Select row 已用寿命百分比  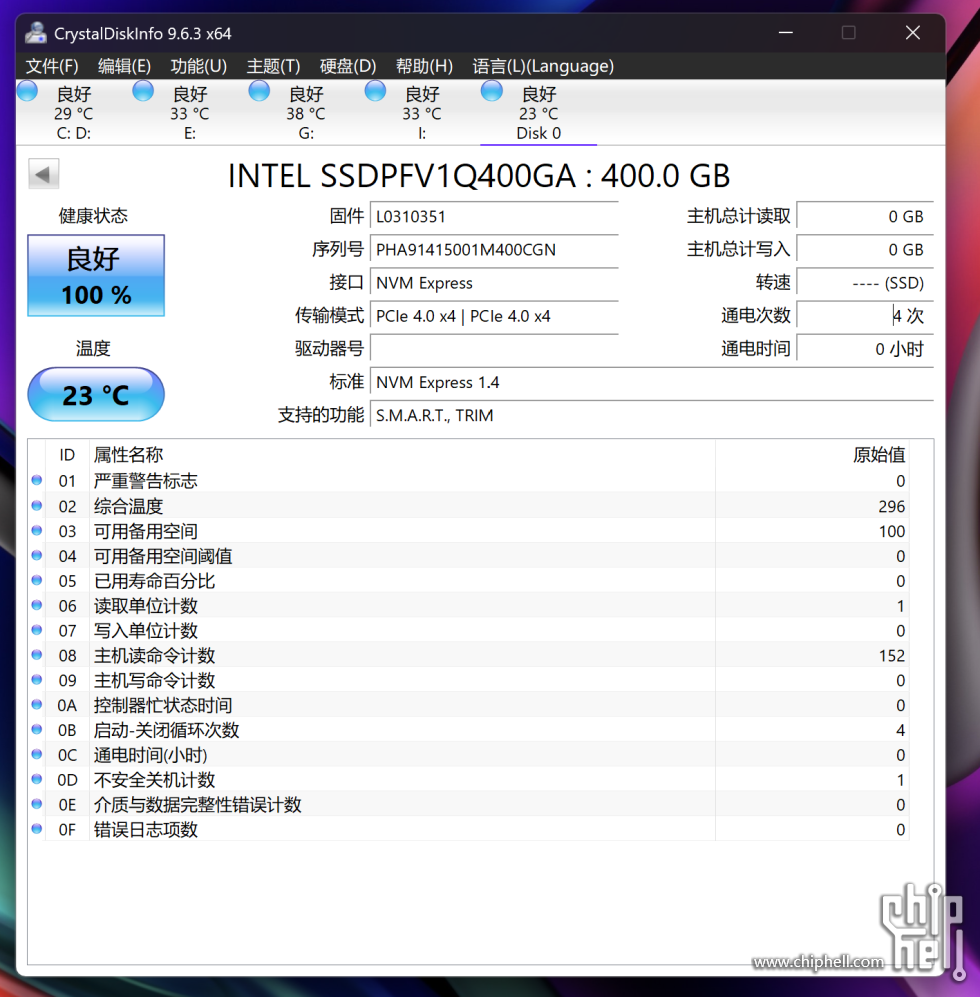pos(469,581)
